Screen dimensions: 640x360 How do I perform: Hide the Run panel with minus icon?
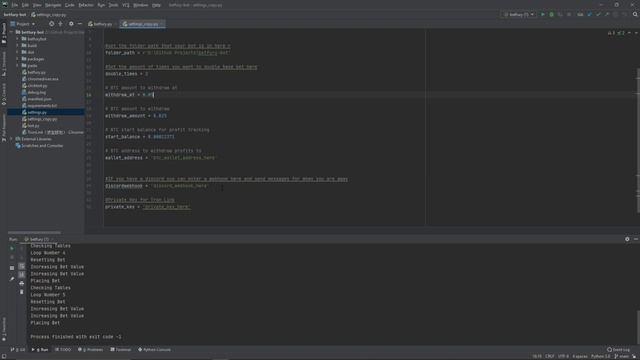point(636,239)
